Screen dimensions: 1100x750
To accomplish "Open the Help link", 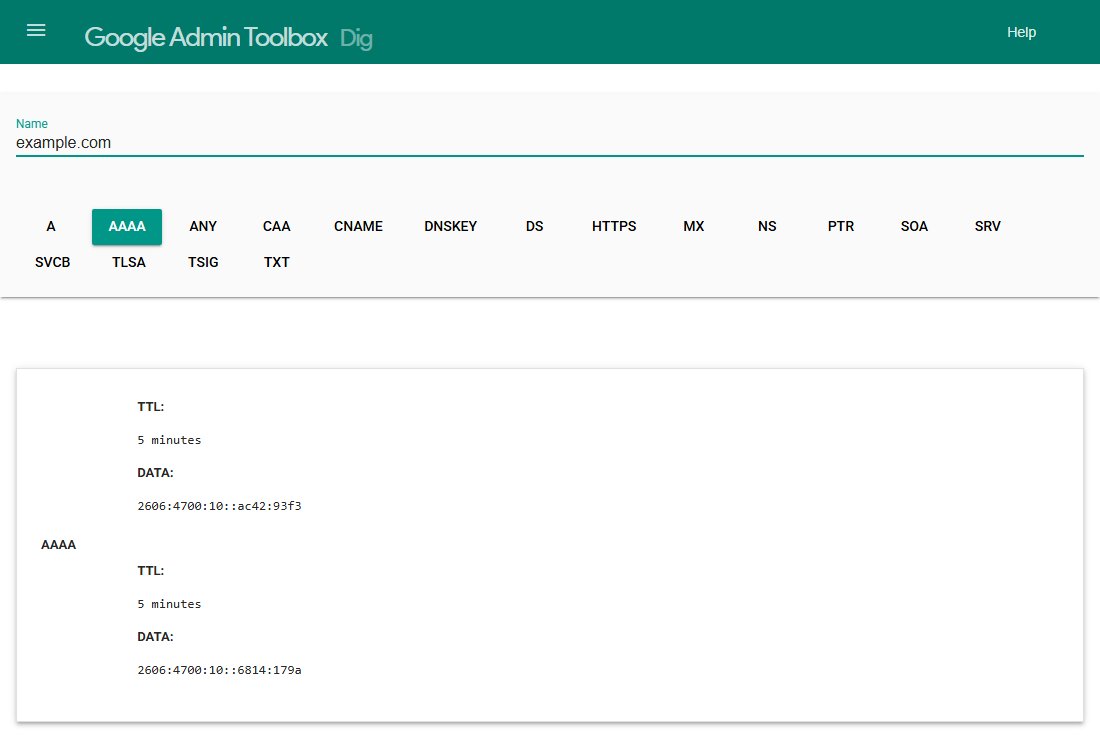I will point(1021,32).
